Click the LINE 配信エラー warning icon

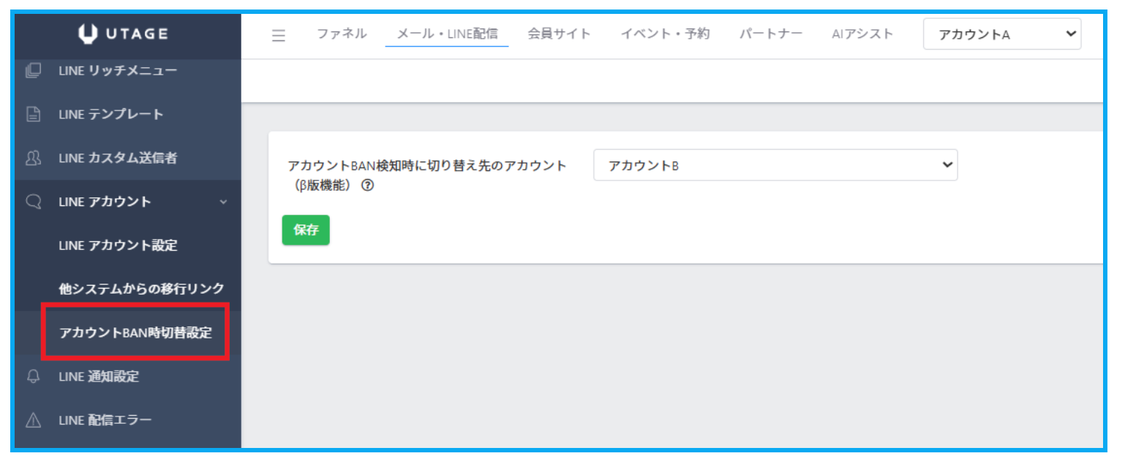coord(33,421)
